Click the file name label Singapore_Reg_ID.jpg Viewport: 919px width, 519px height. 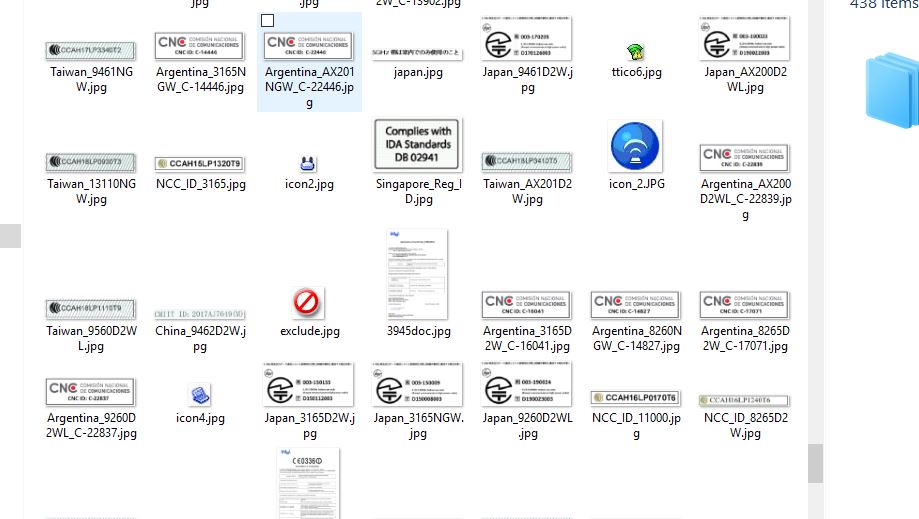click(418, 191)
